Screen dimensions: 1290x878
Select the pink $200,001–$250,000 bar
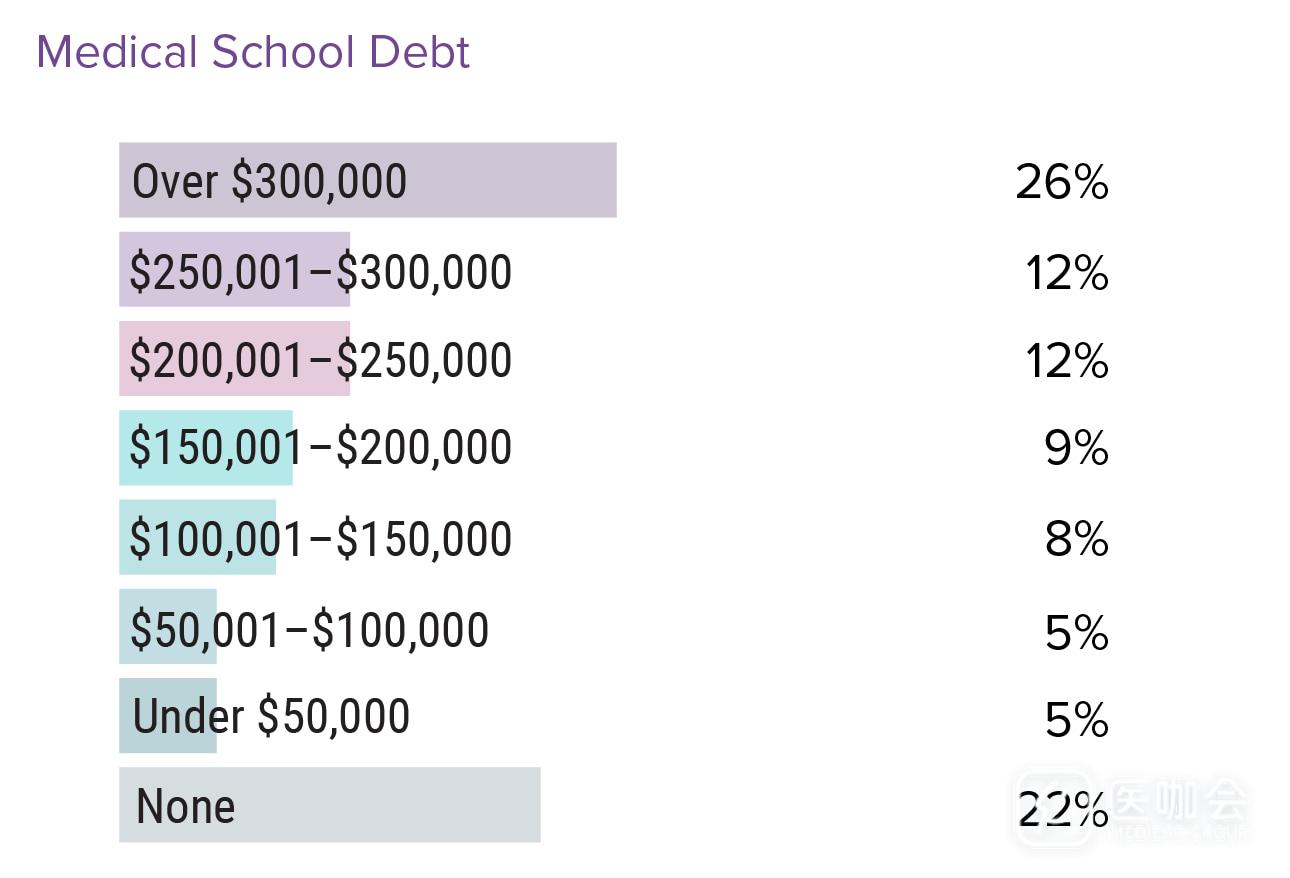click(x=234, y=359)
